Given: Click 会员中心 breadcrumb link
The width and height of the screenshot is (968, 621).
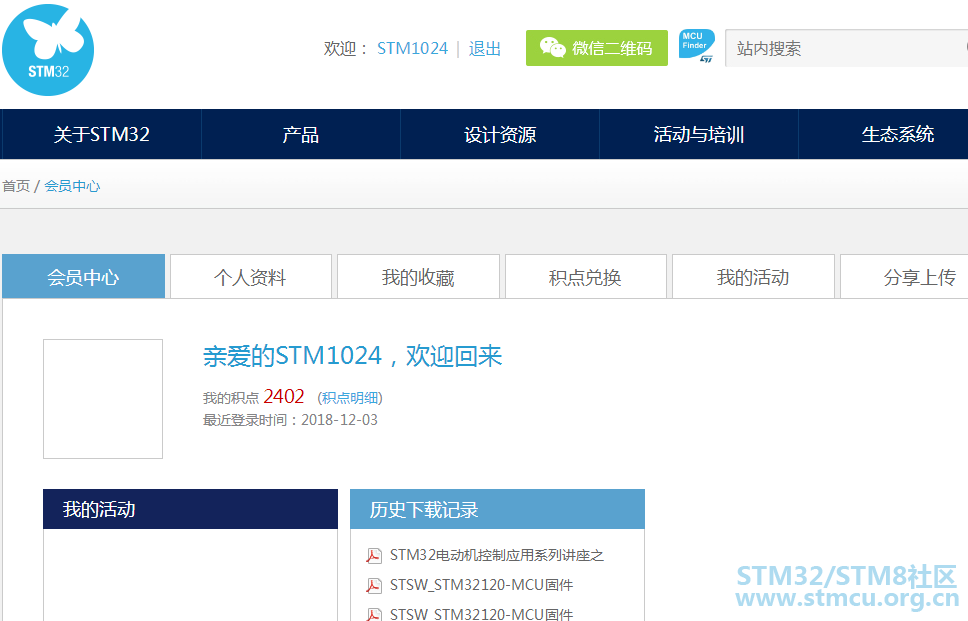Looking at the screenshot, I should pos(72,186).
